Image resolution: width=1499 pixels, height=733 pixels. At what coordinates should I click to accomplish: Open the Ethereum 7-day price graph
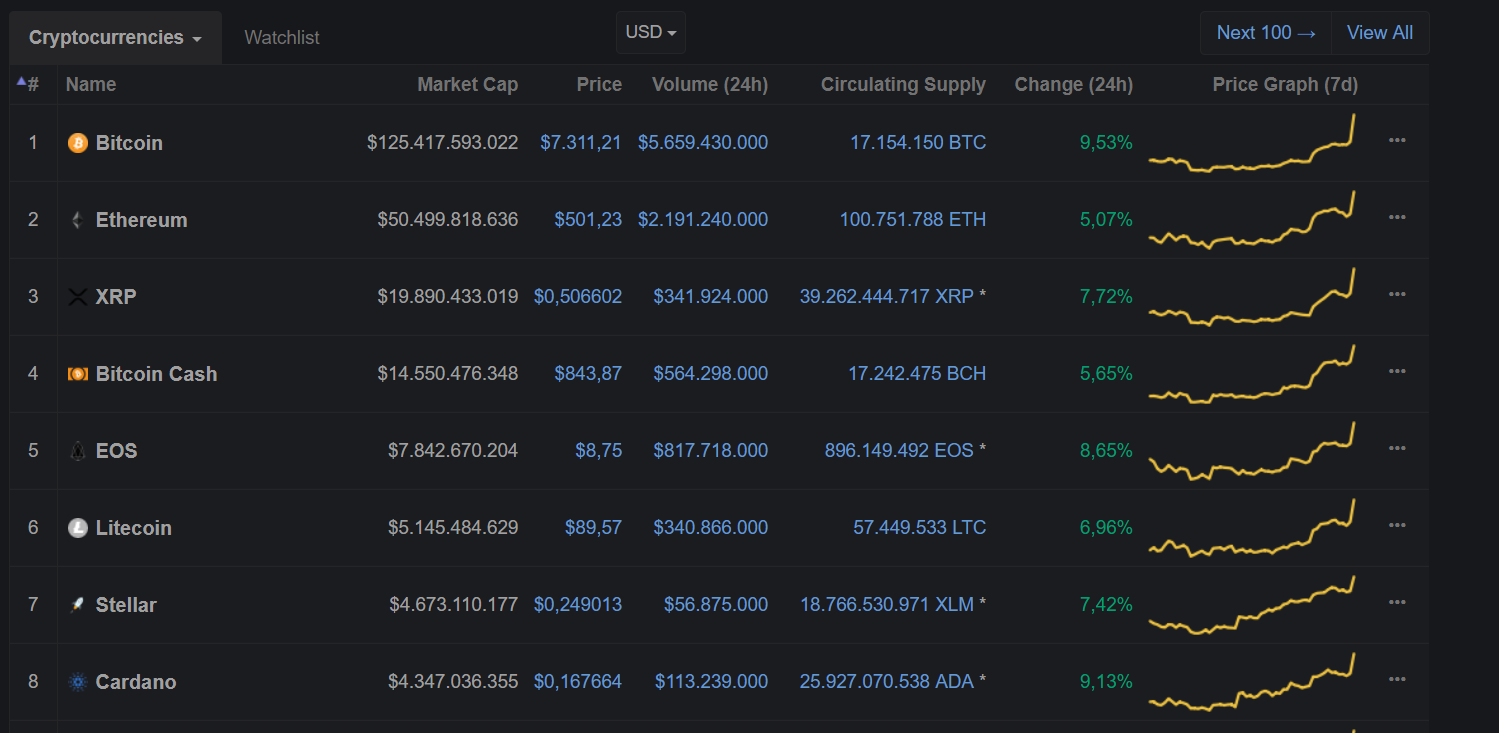tap(1252, 220)
